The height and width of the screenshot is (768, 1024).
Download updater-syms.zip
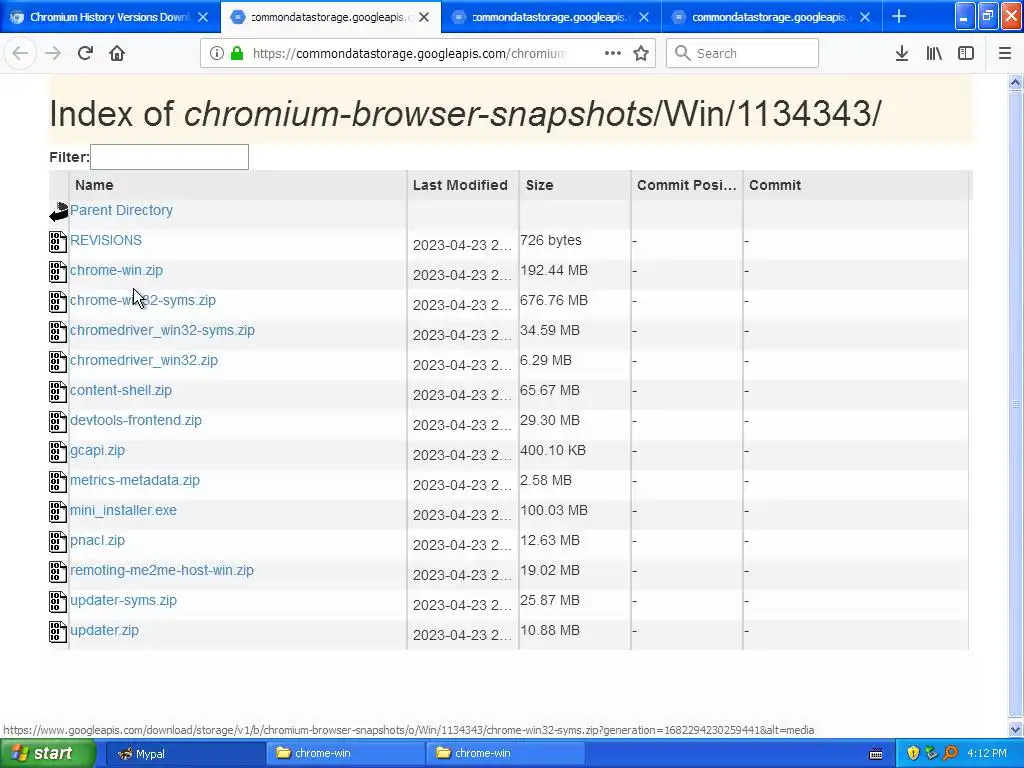pos(123,600)
